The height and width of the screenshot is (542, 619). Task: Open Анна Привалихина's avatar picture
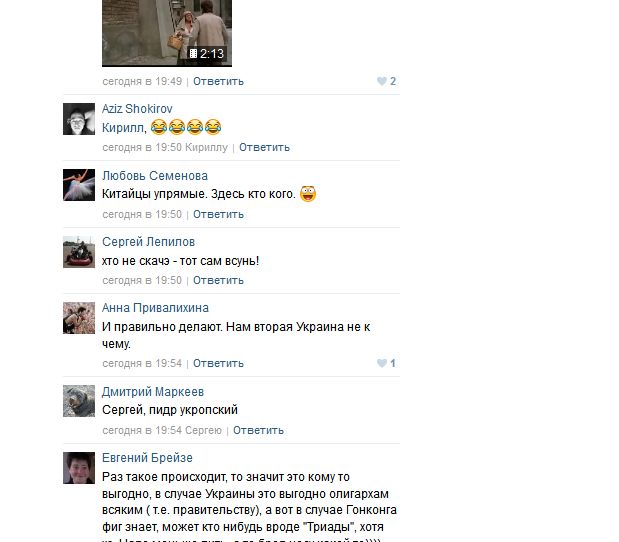(x=79, y=318)
